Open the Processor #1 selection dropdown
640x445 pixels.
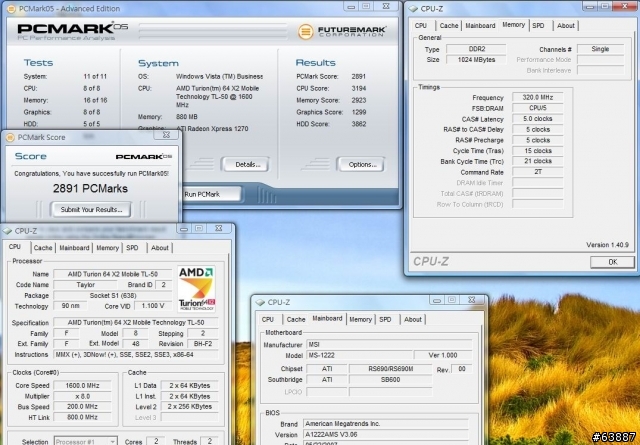(x=86, y=441)
